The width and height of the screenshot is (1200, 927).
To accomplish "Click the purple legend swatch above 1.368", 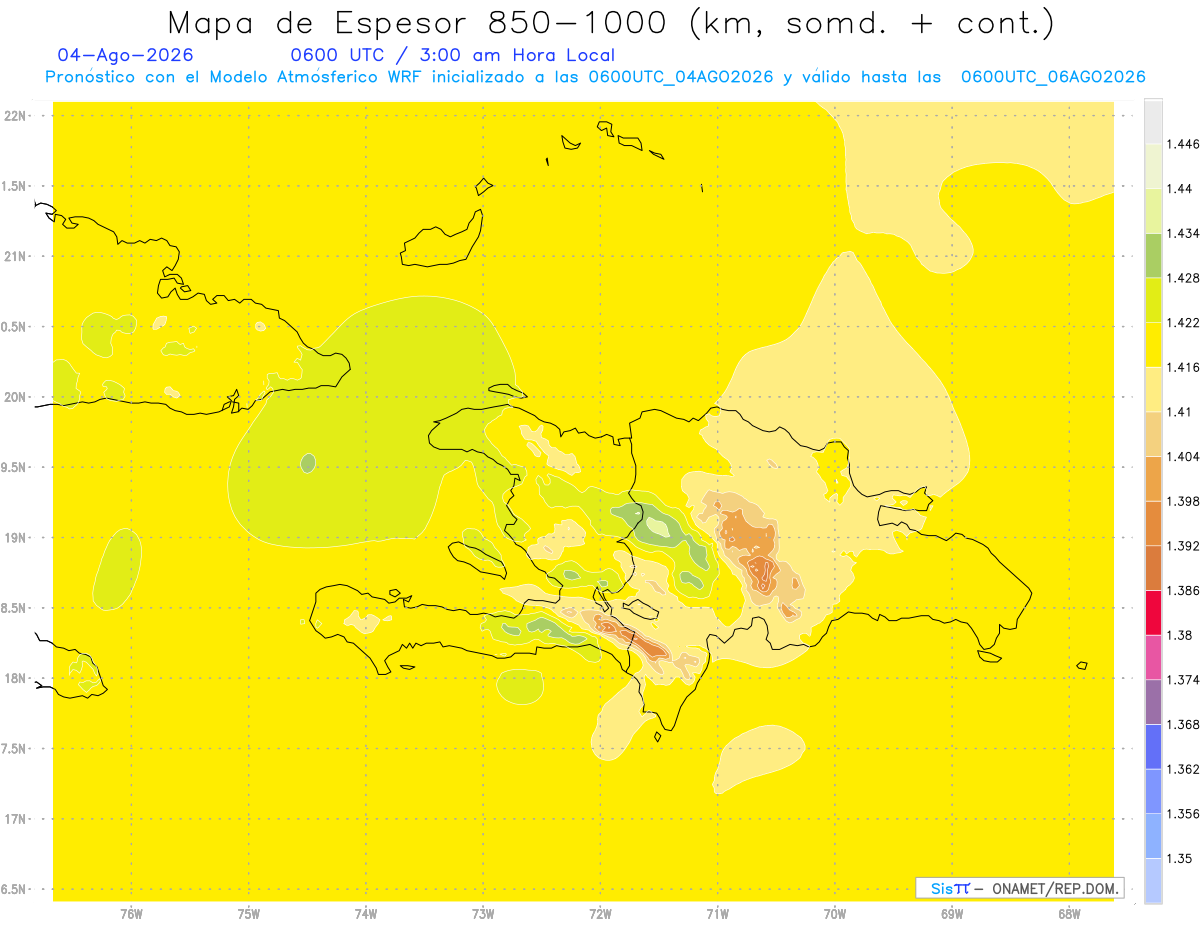I will coord(1153,702).
